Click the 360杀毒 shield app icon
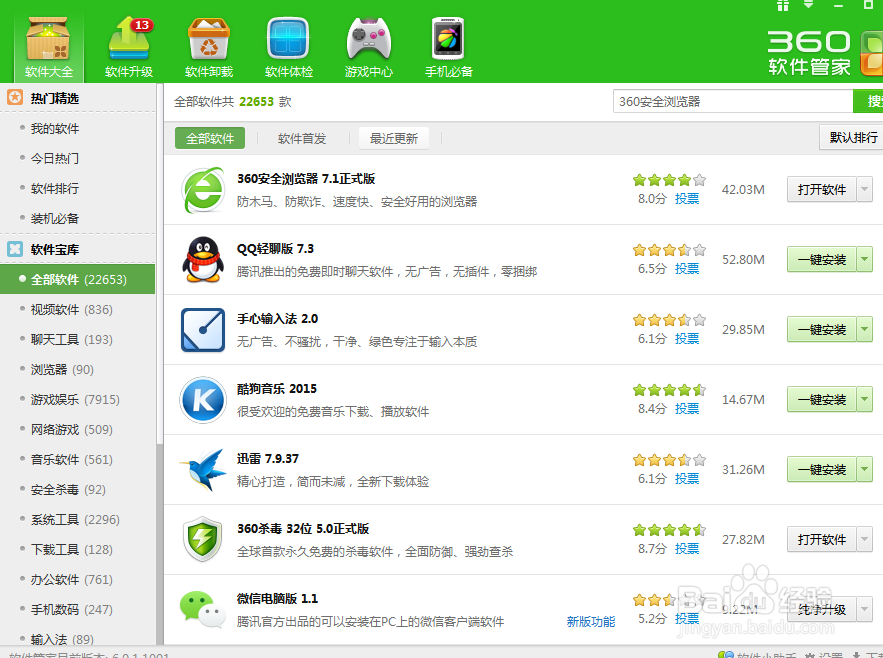This screenshot has height=658, width=883. 203,539
